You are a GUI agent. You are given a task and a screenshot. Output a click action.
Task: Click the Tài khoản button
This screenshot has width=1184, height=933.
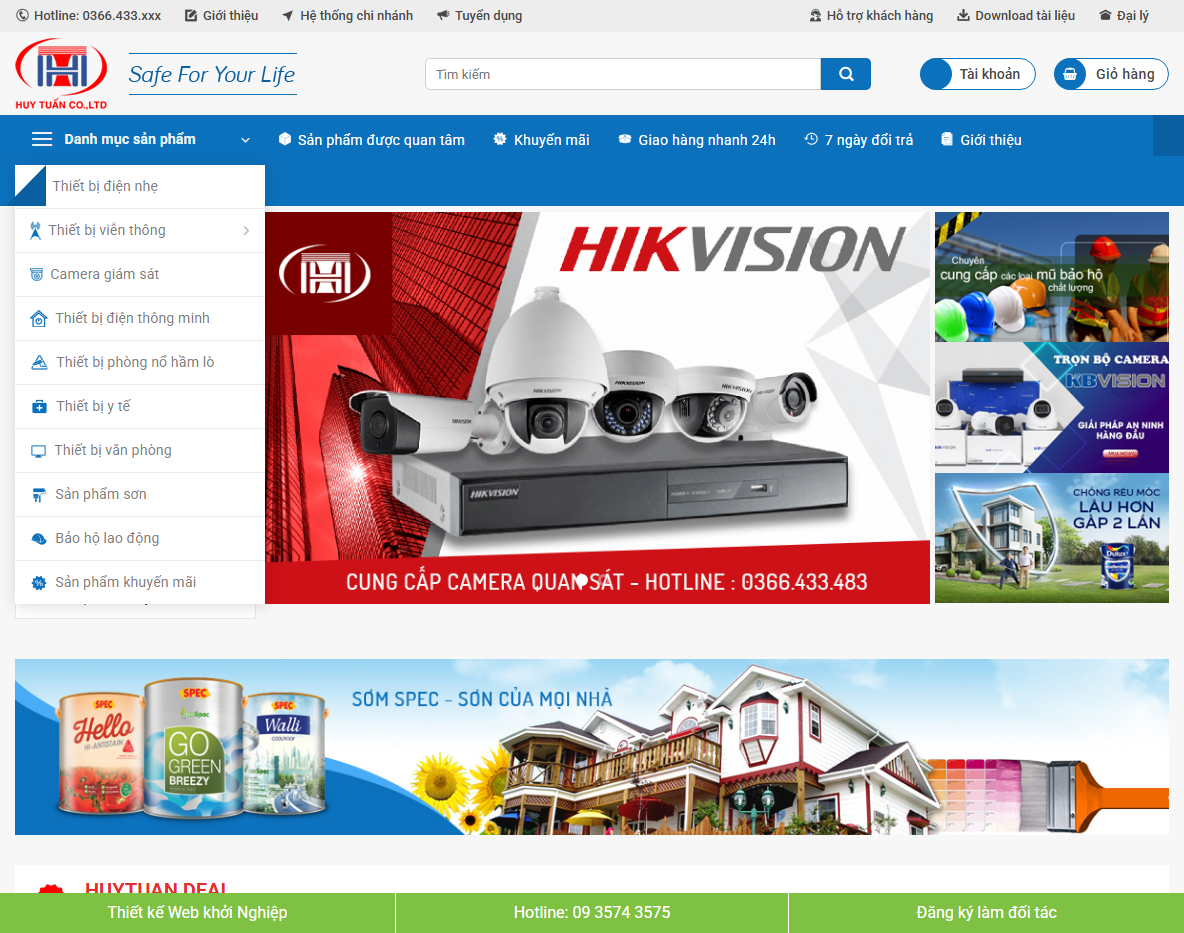coord(976,73)
